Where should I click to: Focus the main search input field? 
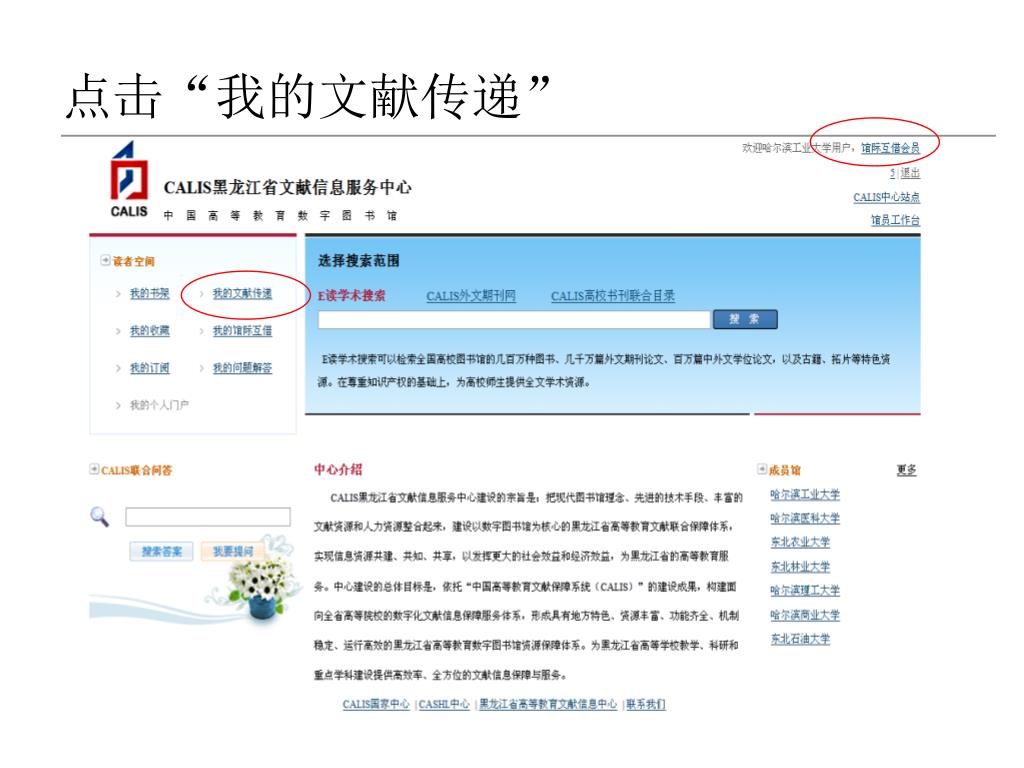click(x=514, y=319)
